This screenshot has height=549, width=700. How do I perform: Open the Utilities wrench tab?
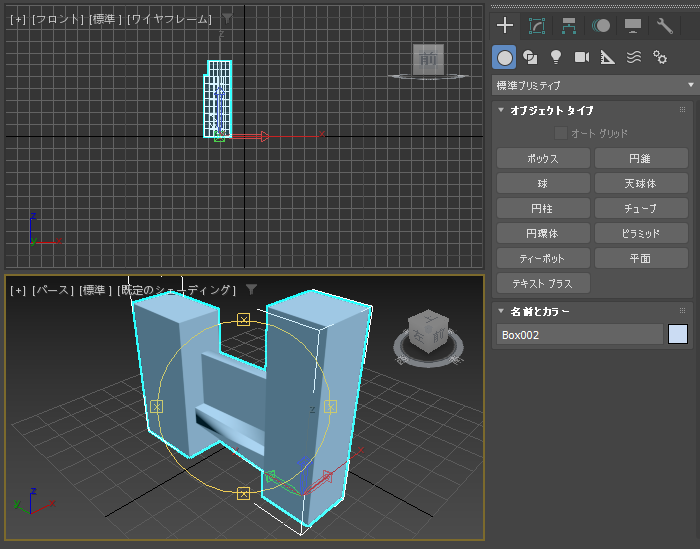[665, 26]
